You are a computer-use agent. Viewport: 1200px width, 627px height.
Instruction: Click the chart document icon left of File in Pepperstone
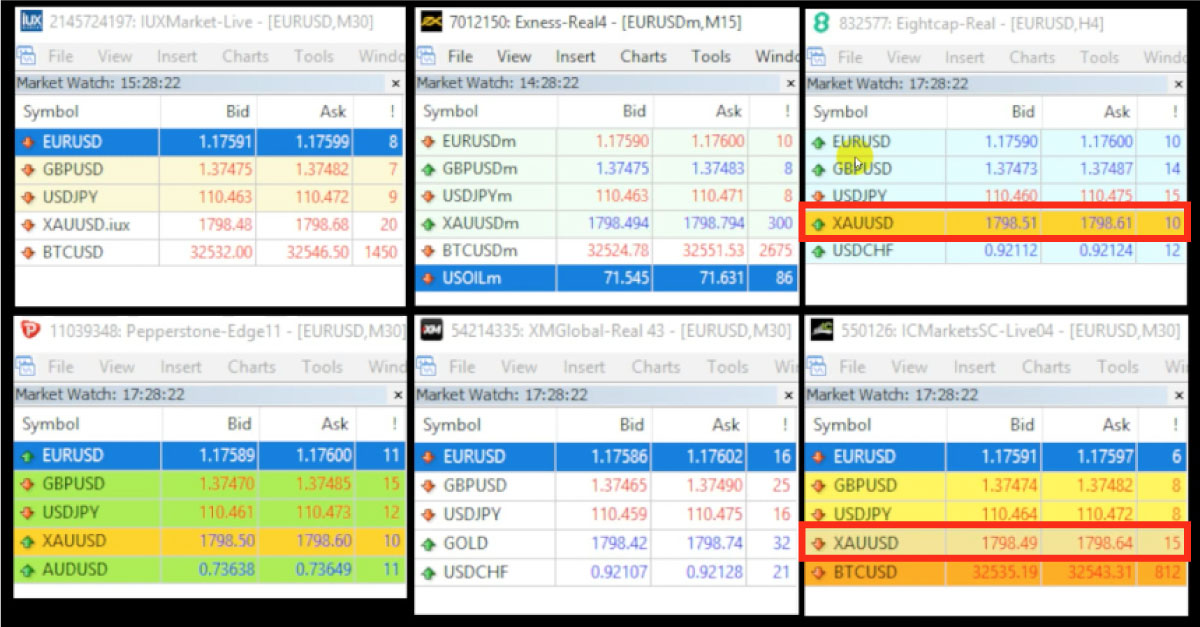28,367
